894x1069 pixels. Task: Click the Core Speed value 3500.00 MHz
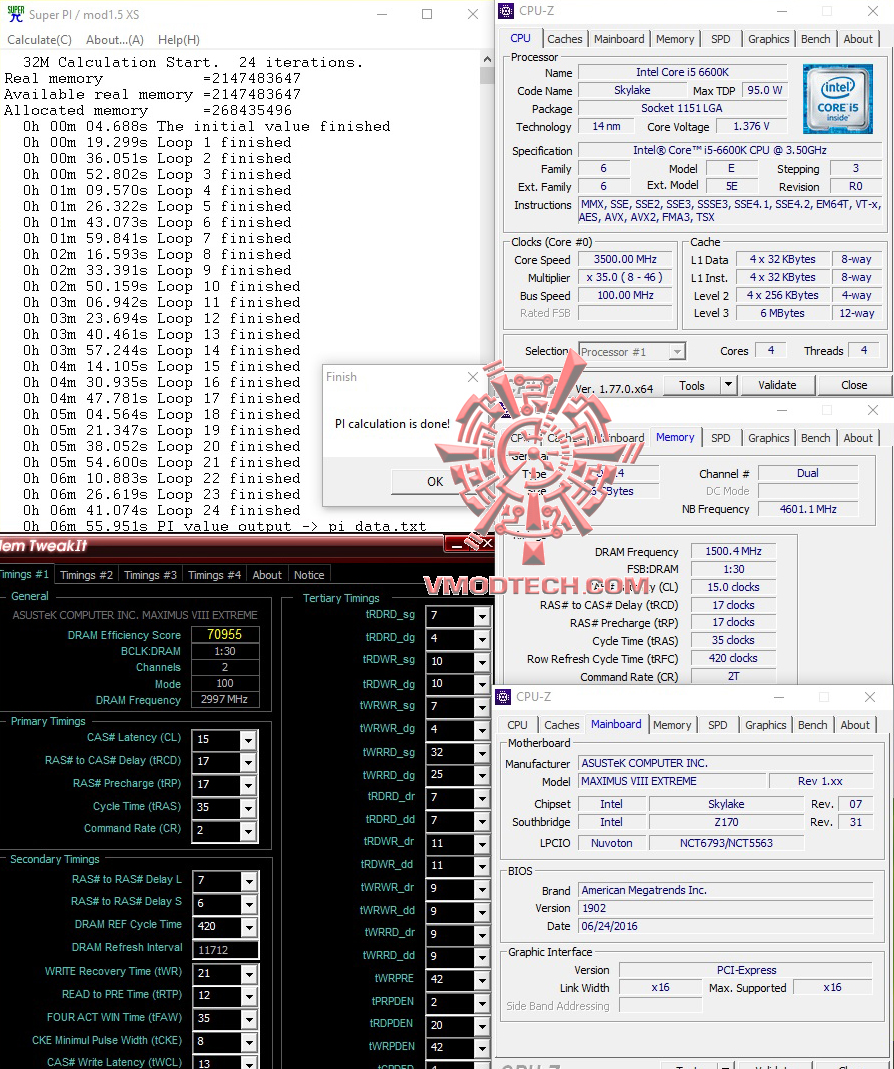(x=625, y=260)
